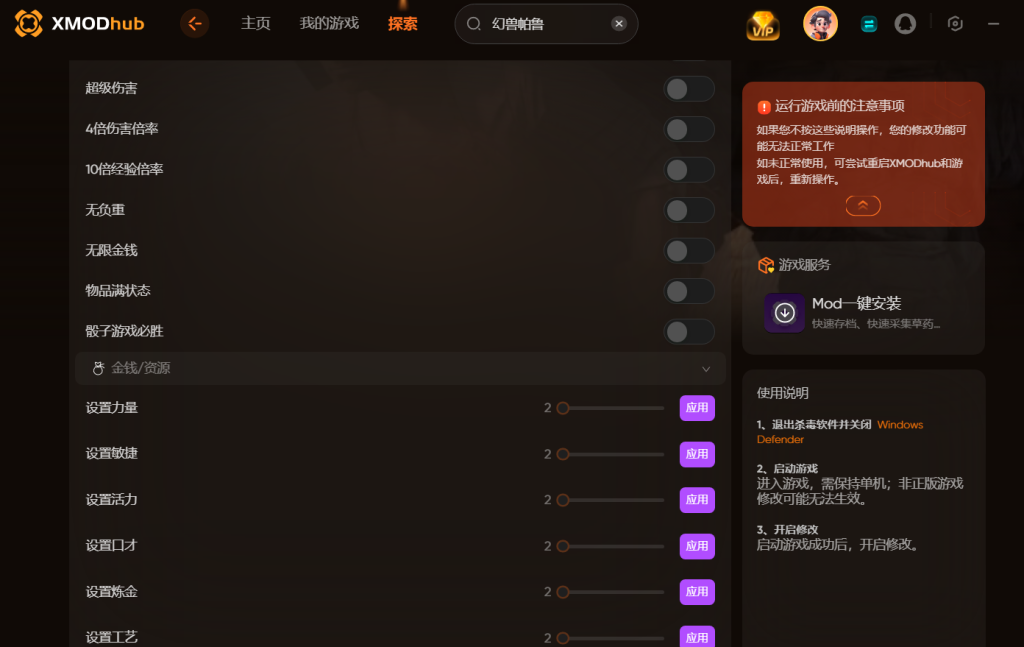Switch to the 我的游戏 tab
This screenshot has width=1024, height=647.
pos(329,24)
